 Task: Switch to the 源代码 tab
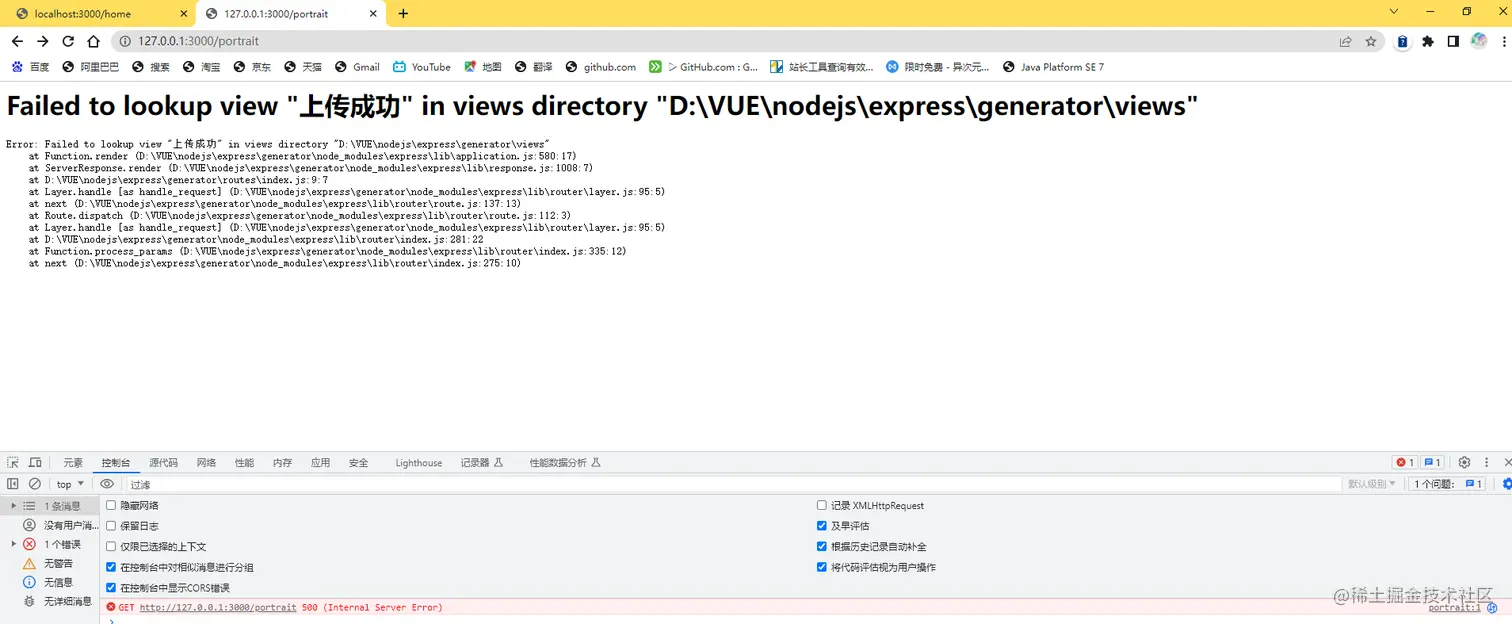click(163, 463)
